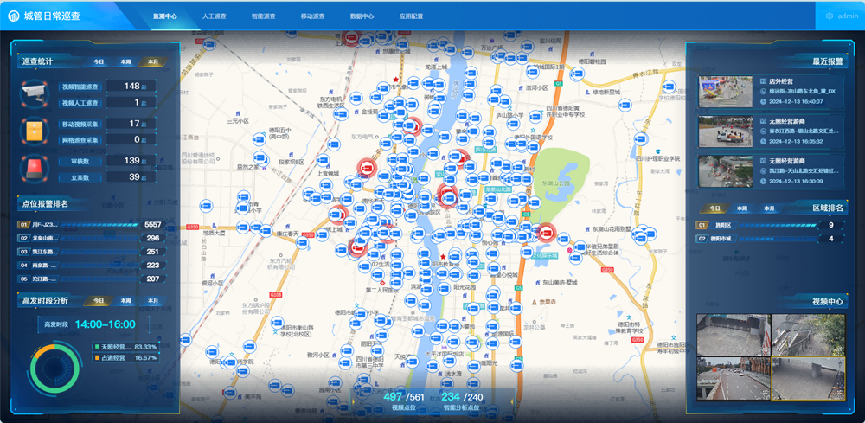
Task: Switch to the 人工巡查 tab
Action: [213, 17]
